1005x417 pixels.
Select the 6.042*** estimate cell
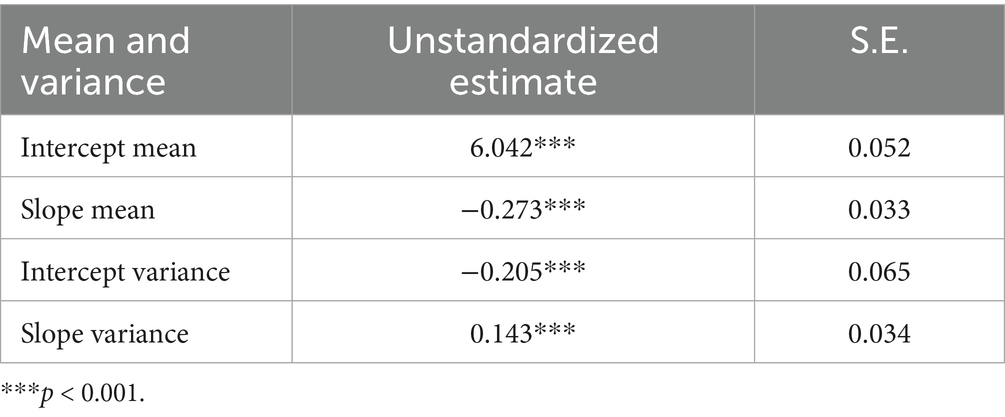pyautogui.click(x=523, y=148)
